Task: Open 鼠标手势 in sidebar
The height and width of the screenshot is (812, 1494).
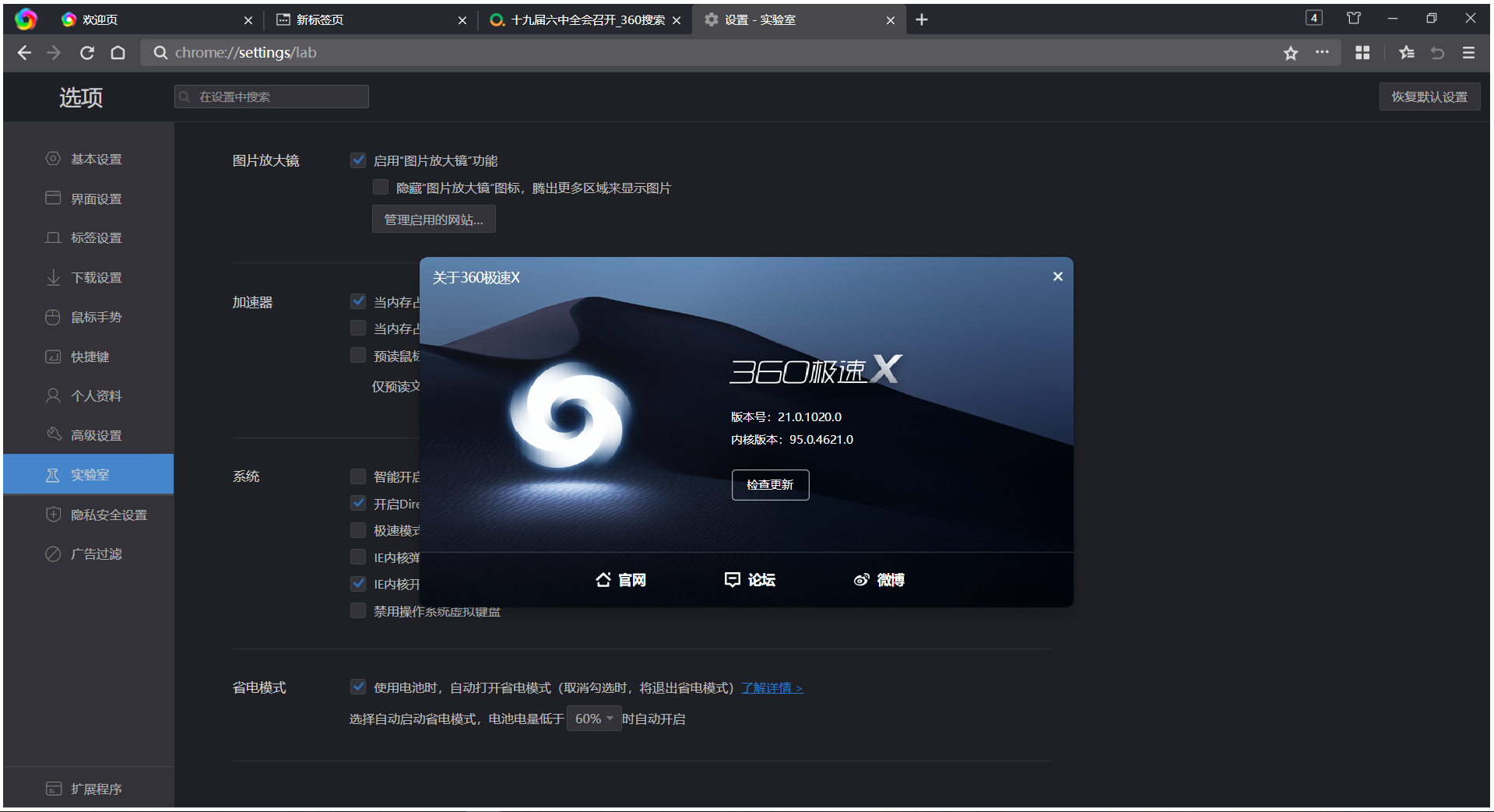Action: [x=89, y=317]
